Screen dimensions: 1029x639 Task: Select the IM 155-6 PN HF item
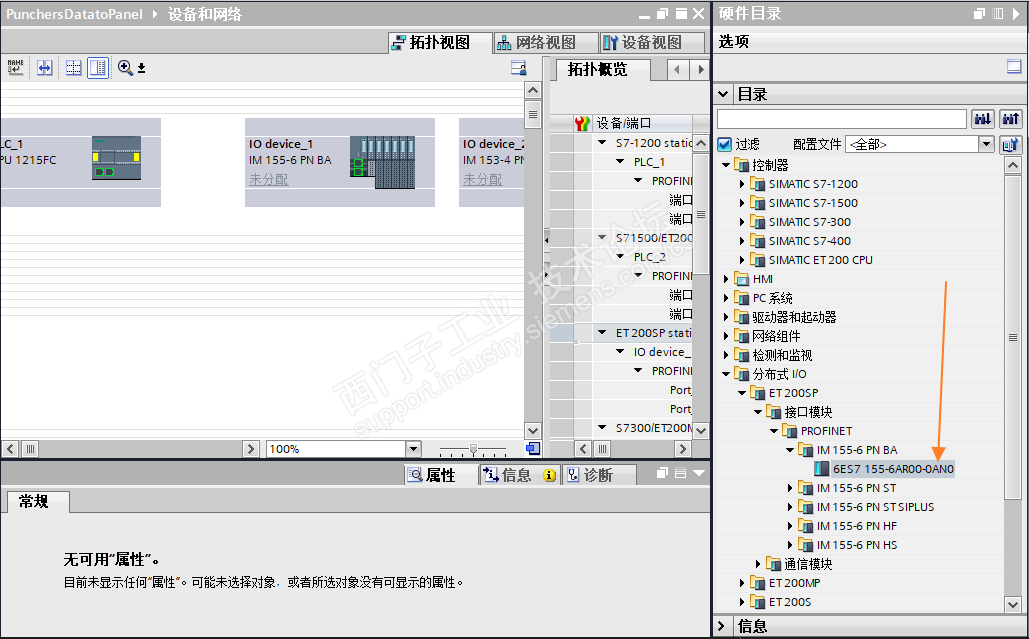pos(856,526)
